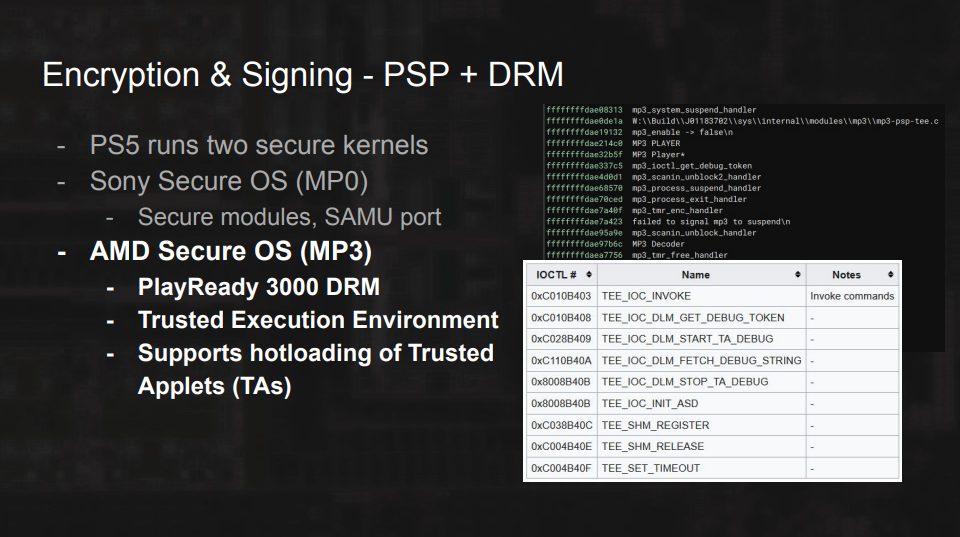The width and height of the screenshot is (960, 537).
Task: Select TEE_IOC_DLM_STOP_TA_DEBUG cell
Action: [702, 382]
